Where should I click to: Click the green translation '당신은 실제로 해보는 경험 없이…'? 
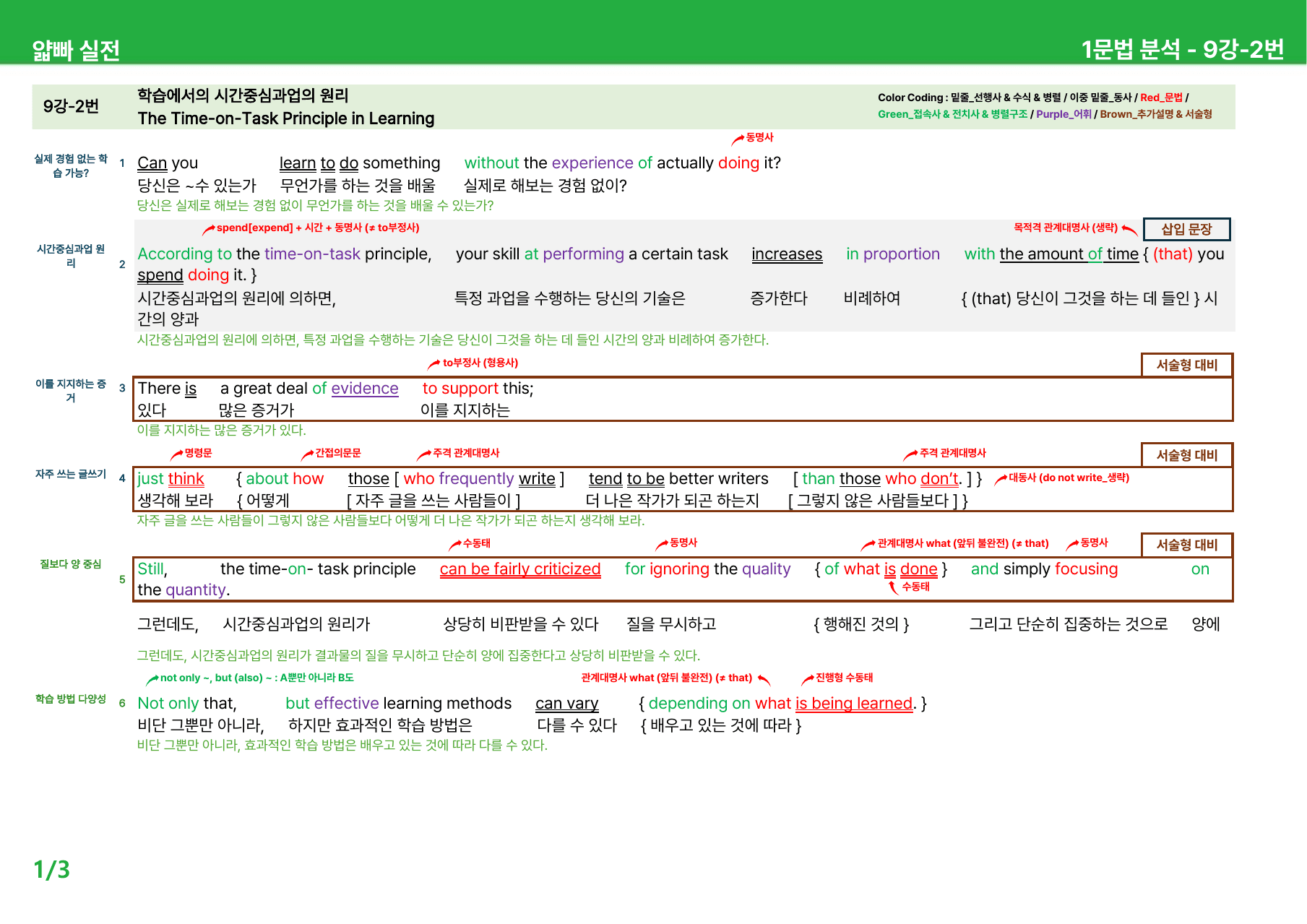coord(315,205)
